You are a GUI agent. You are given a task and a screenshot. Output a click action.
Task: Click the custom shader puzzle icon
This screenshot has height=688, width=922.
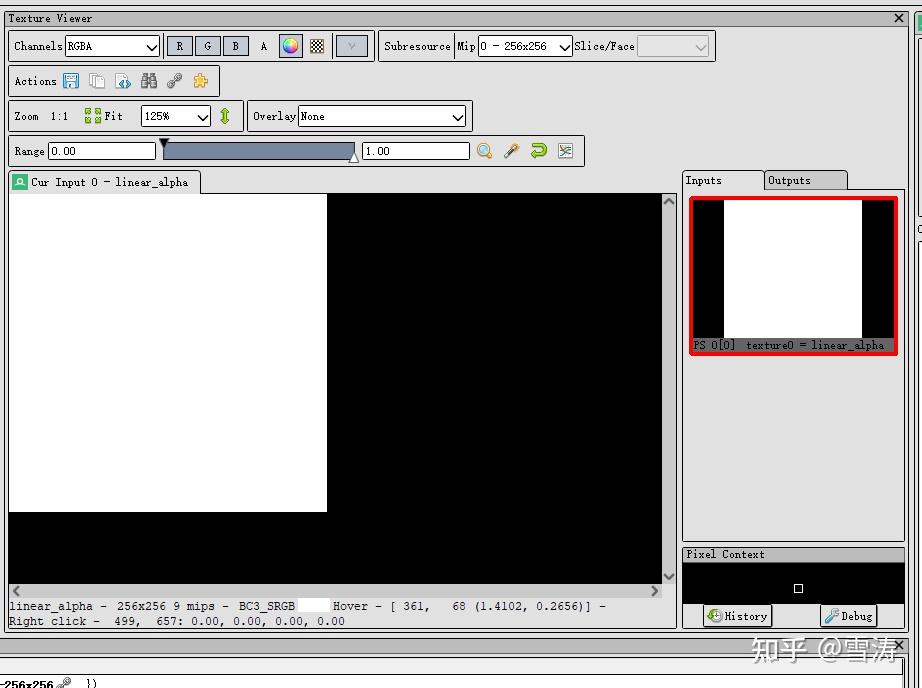tap(199, 81)
